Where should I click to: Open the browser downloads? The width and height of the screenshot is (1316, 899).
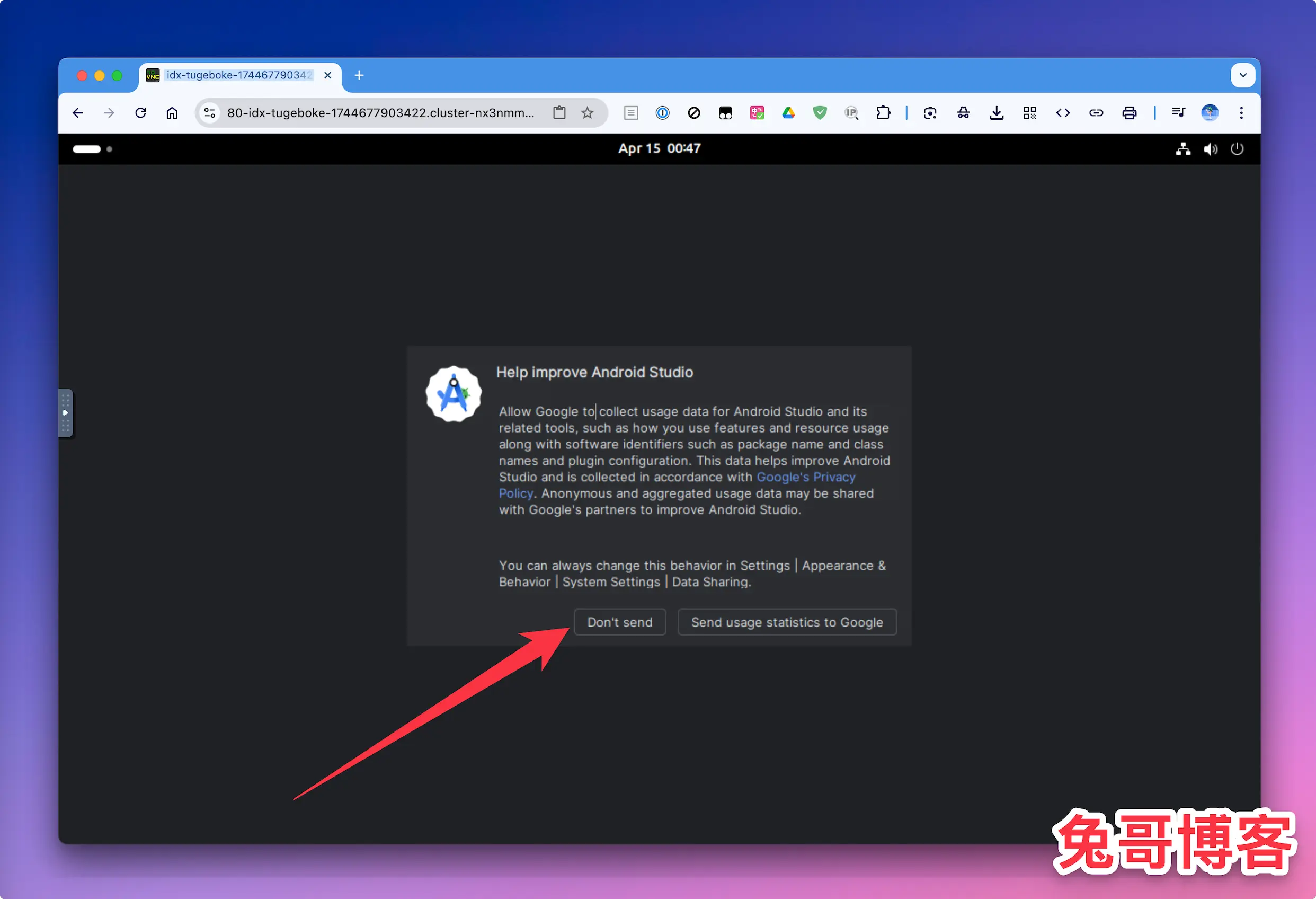pos(997,113)
